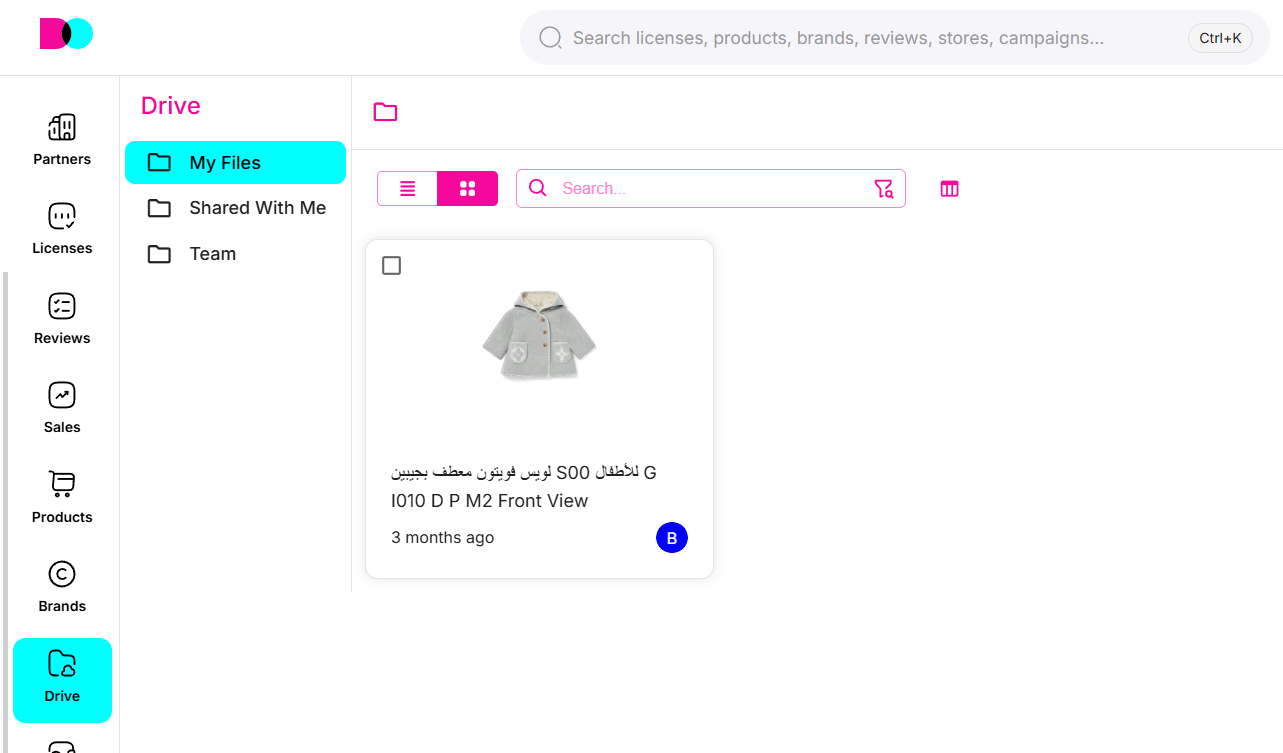Focus the global search bar
Image resolution: width=1283 pixels, height=753 pixels.
pos(895,38)
